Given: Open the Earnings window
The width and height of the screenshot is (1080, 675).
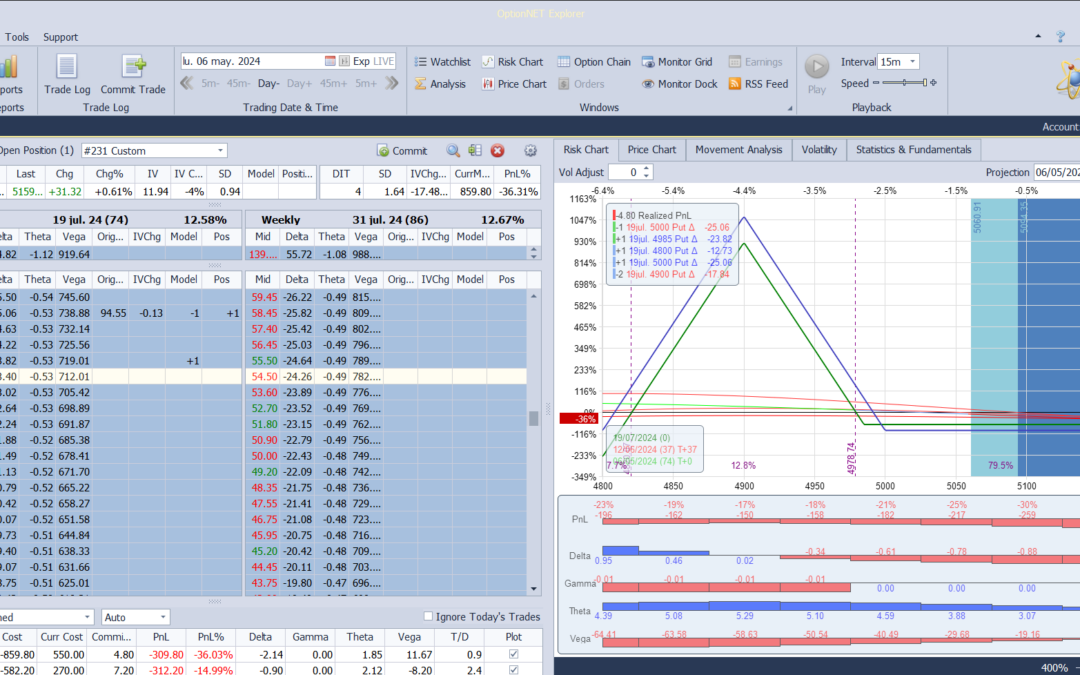Looking at the screenshot, I should pos(755,62).
